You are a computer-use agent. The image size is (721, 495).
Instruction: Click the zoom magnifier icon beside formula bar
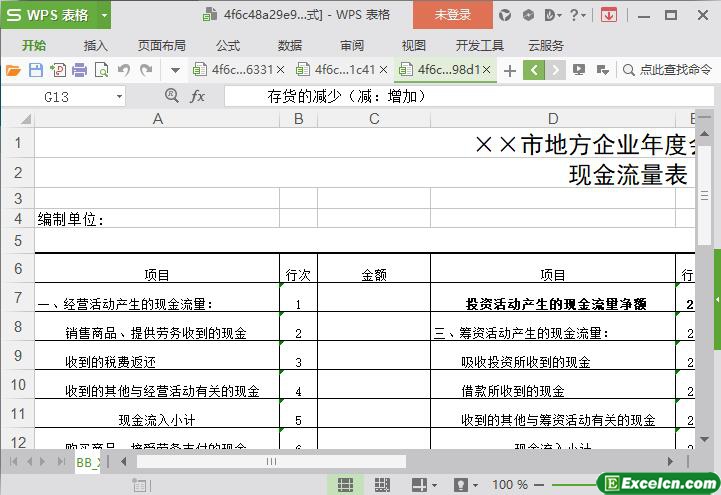[x=172, y=96]
